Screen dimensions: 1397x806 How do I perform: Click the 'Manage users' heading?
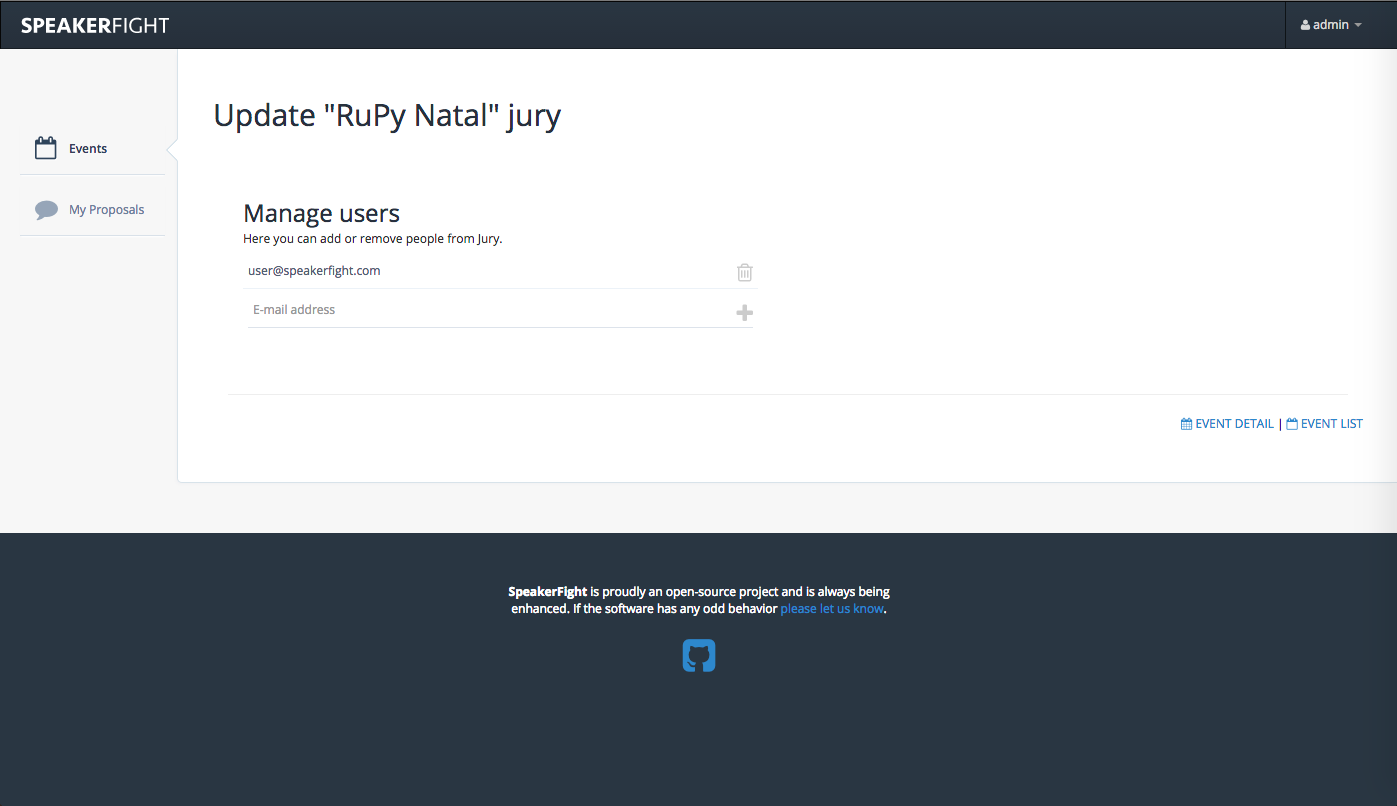pos(322,213)
